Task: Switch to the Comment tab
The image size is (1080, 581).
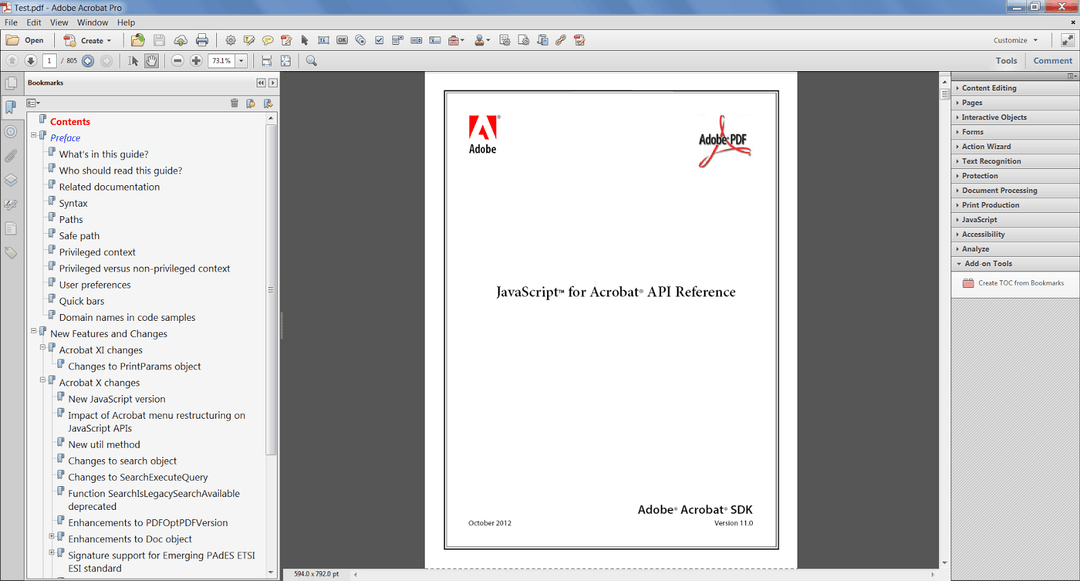Action: pyautogui.click(x=1052, y=60)
